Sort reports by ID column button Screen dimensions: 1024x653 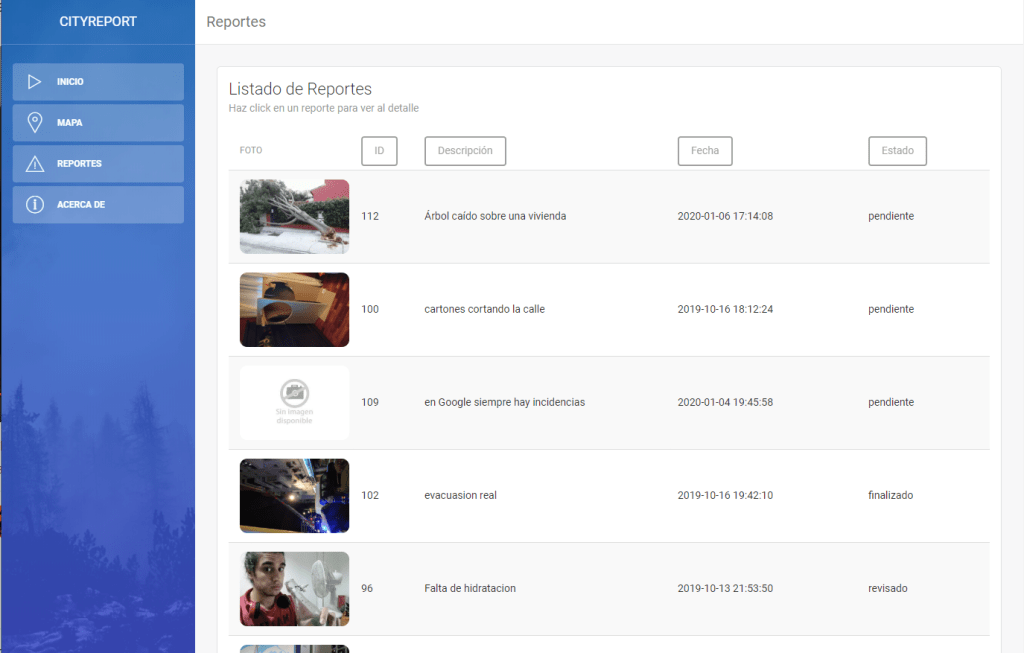pos(379,151)
